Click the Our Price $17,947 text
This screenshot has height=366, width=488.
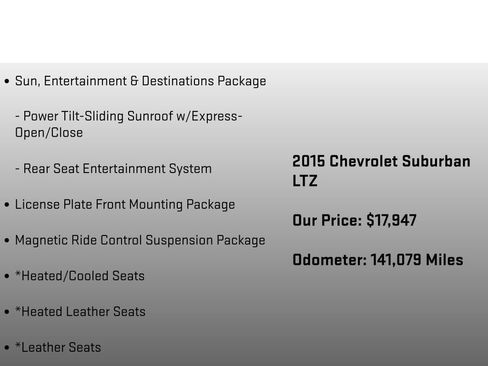pyautogui.click(x=354, y=220)
